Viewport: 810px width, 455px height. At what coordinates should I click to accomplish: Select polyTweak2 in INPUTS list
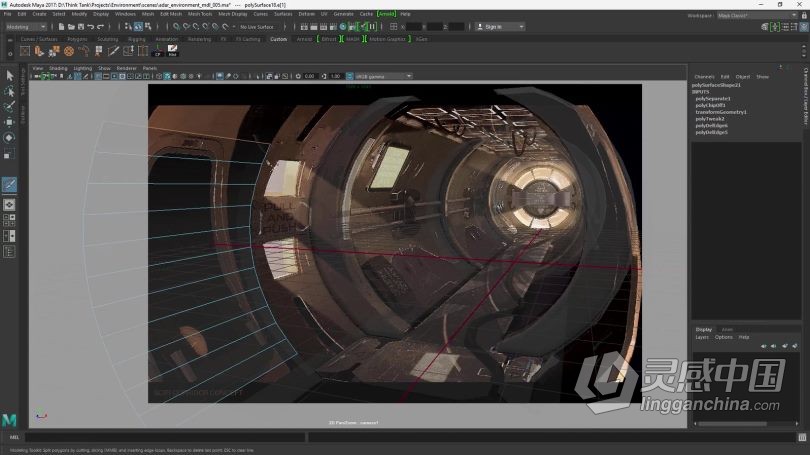pos(710,119)
